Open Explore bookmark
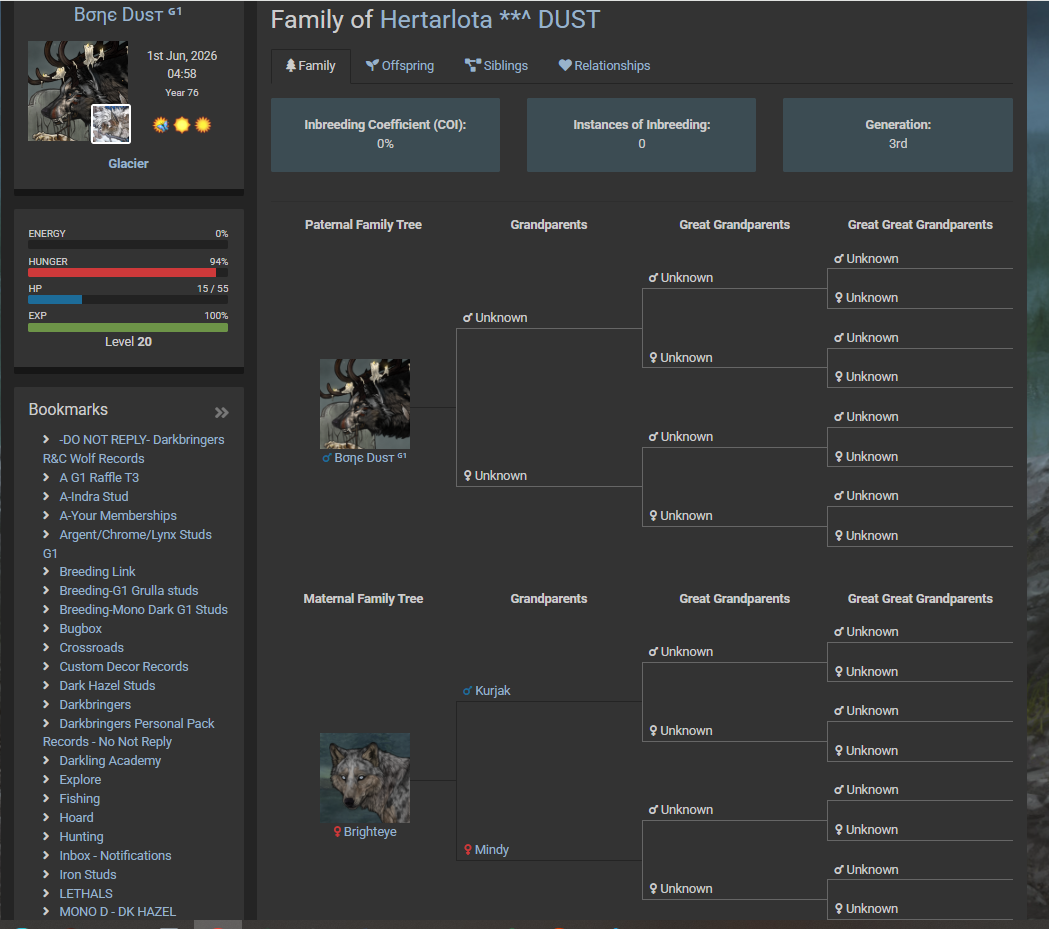 (x=80, y=780)
